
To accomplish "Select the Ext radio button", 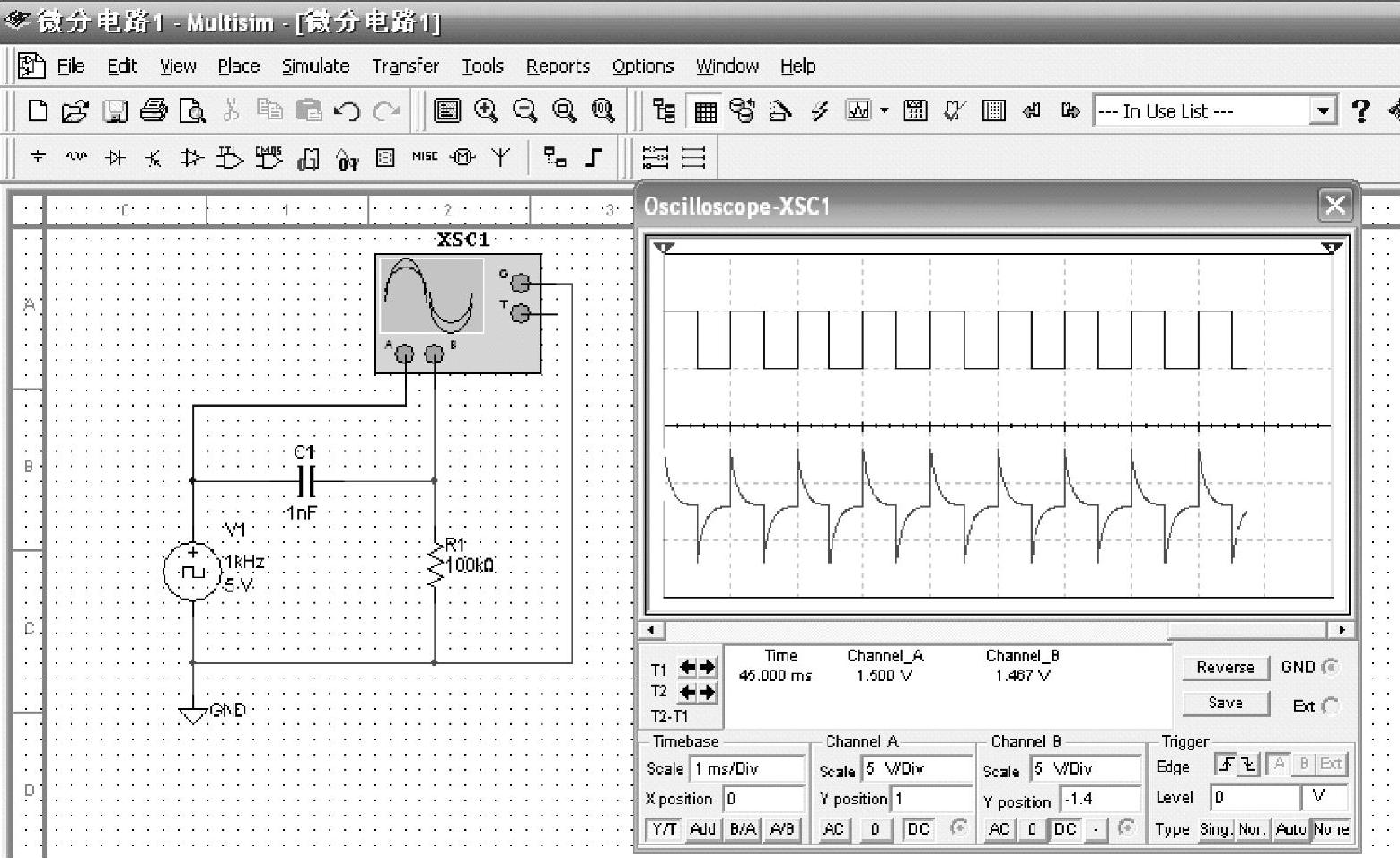I will point(1330,705).
